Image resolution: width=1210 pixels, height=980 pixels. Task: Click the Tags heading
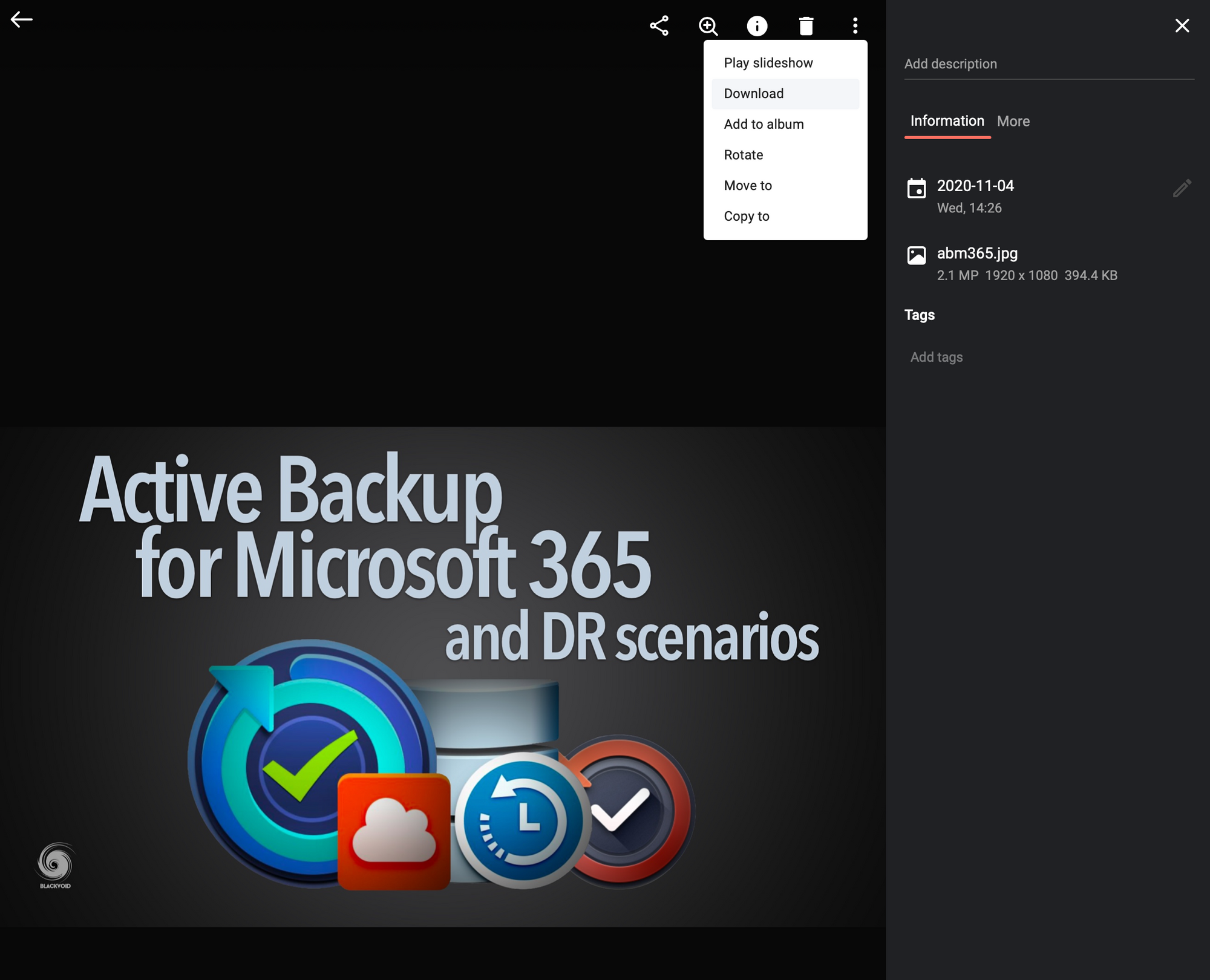tap(920, 315)
